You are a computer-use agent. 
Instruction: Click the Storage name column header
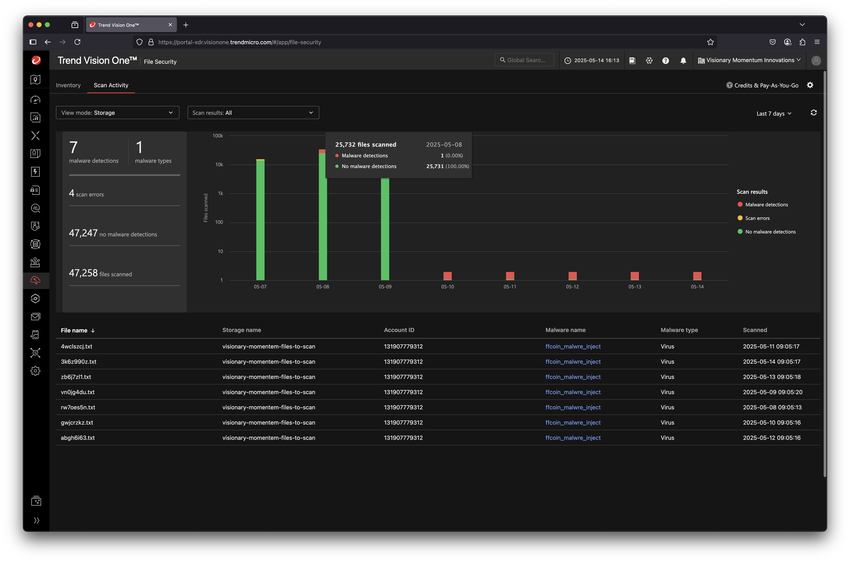click(241, 330)
